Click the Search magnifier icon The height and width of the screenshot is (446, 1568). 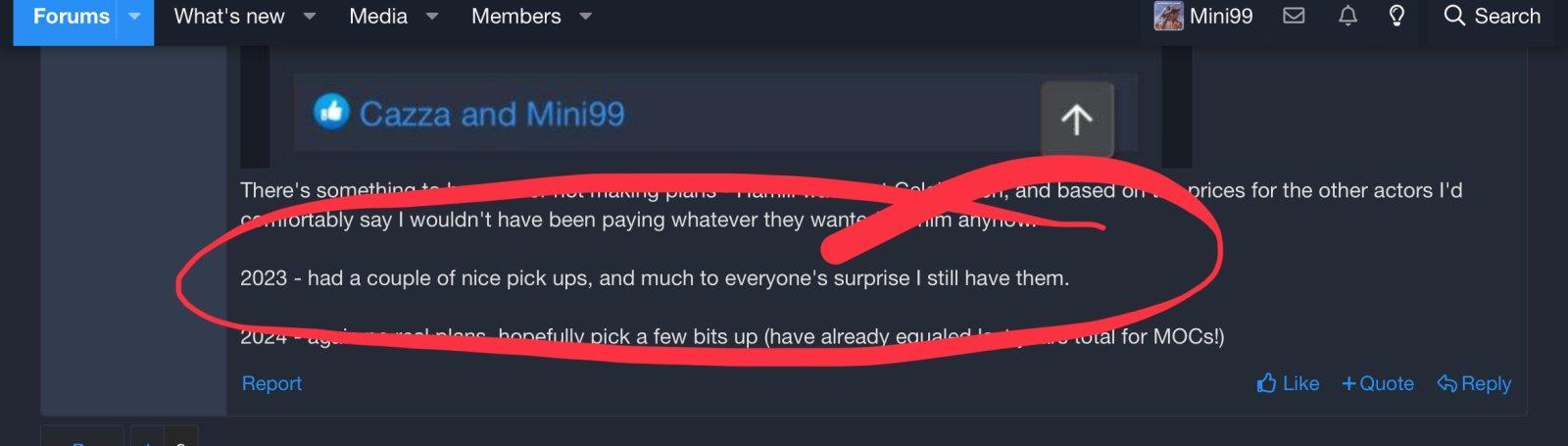click(x=1454, y=16)
